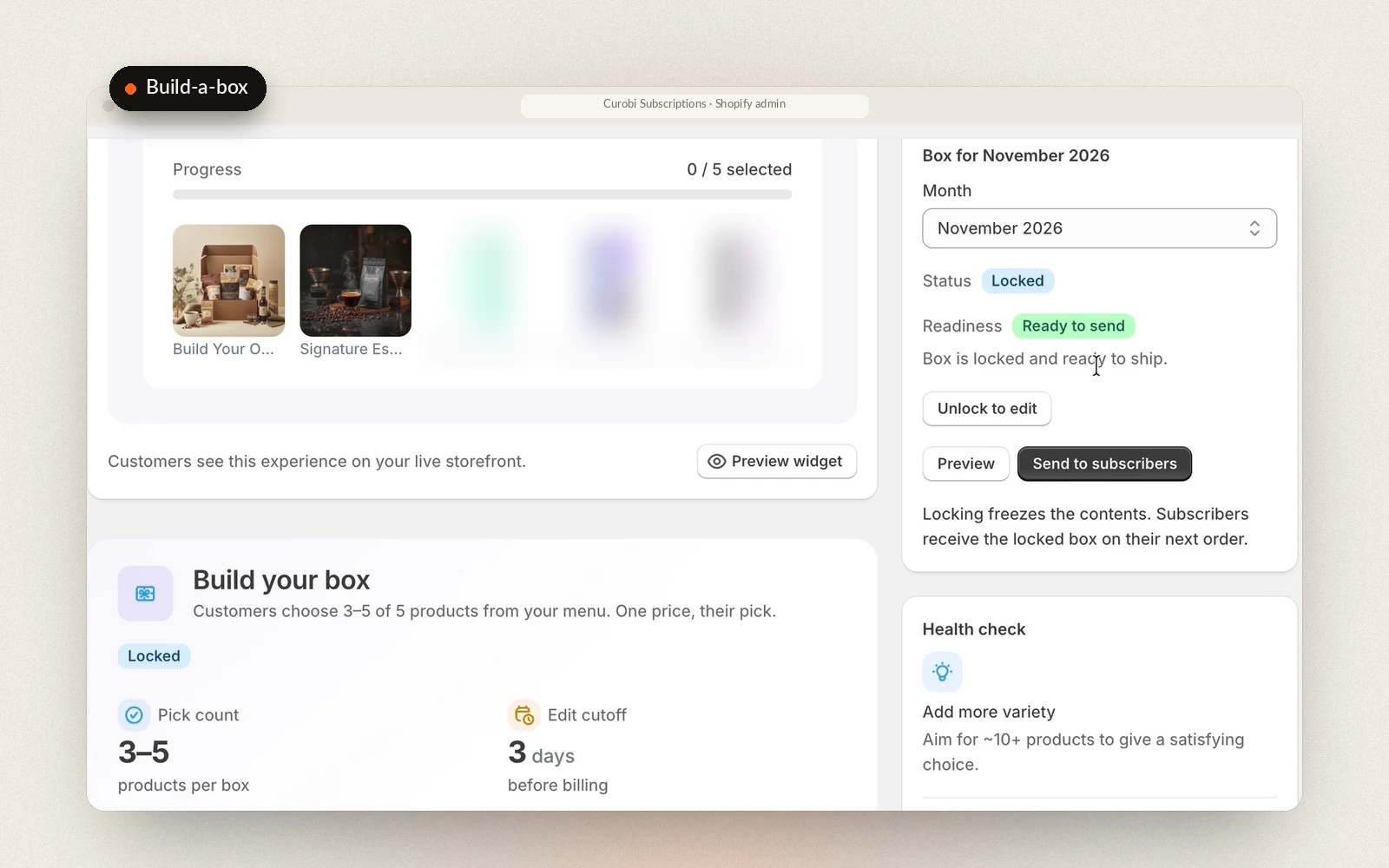The image size is (1389, 868).
Task: Click the Curobi Subscriptions address bar
Action: click(694, 104)
